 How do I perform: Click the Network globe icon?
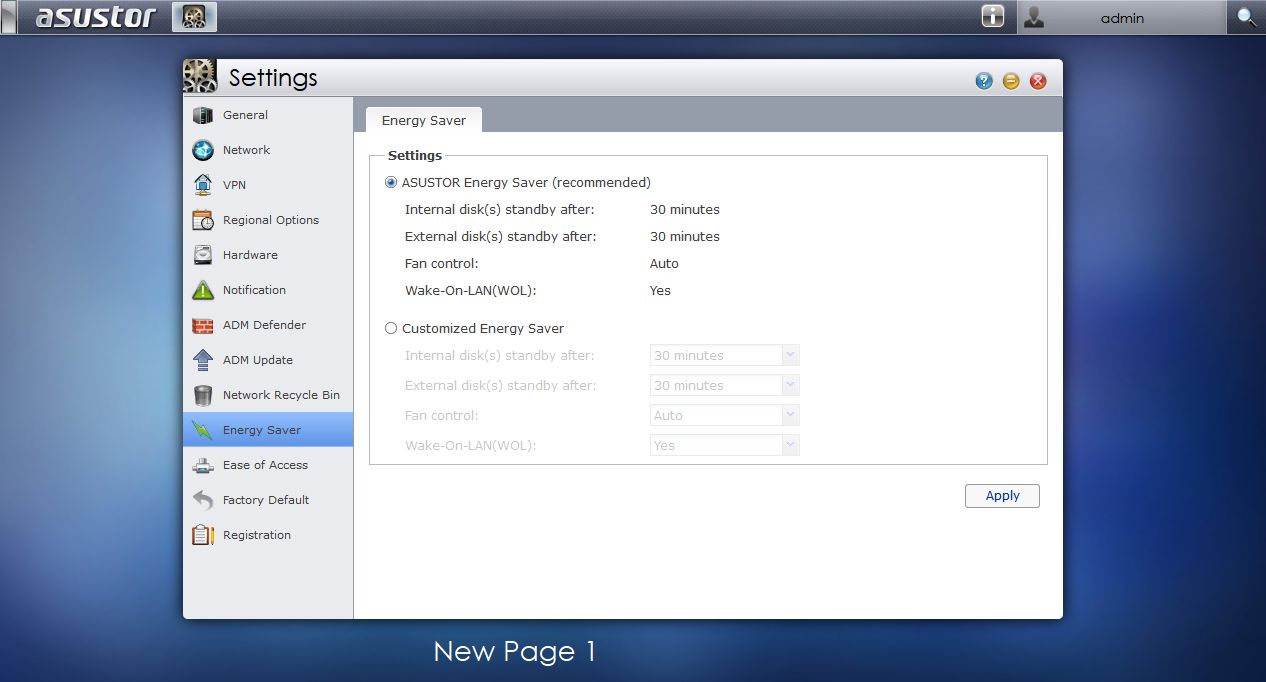coord(203,150)
